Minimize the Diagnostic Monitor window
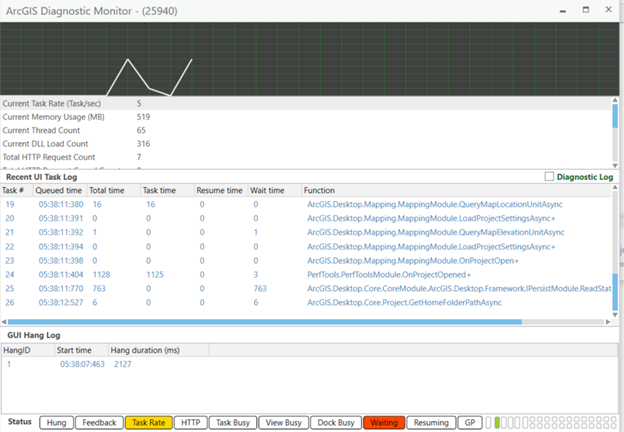Image resolution: width=624 pixels, height=432 pixels. click(x=563, y=10)
